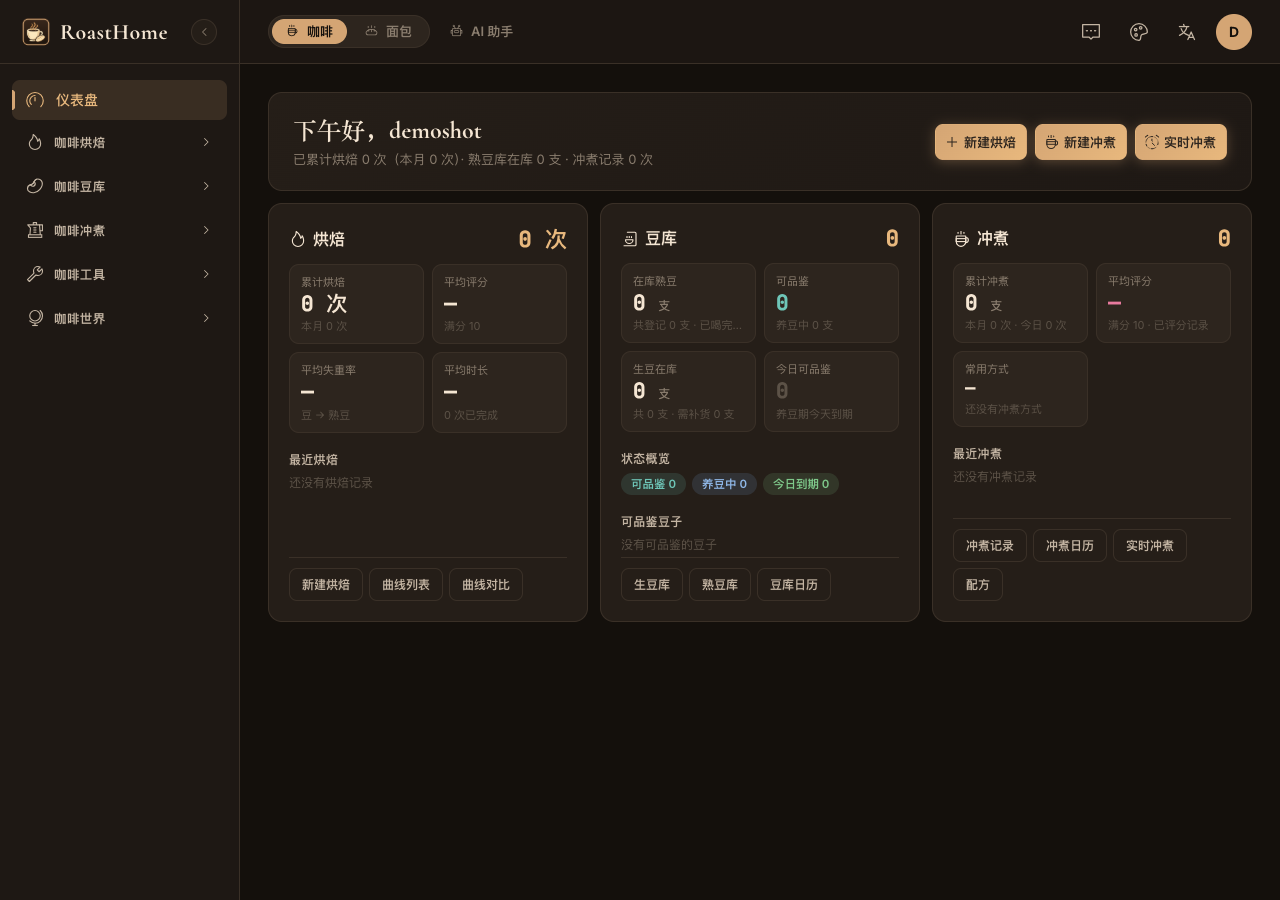The width and height of the screenshot is (1280, 900).
Task: Select the 咖啡 mode toggle
Action: (309, 31)
